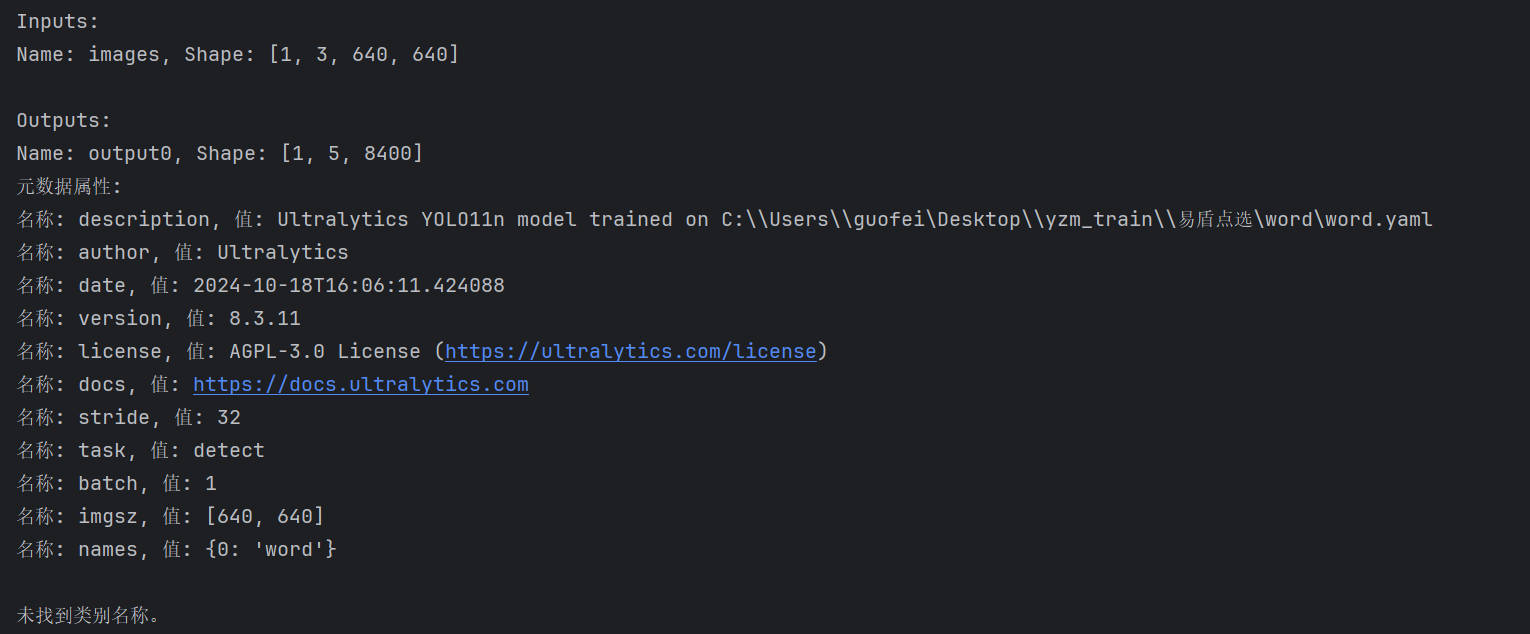
Task: Click the stride value 32
Action: [229, 417]
